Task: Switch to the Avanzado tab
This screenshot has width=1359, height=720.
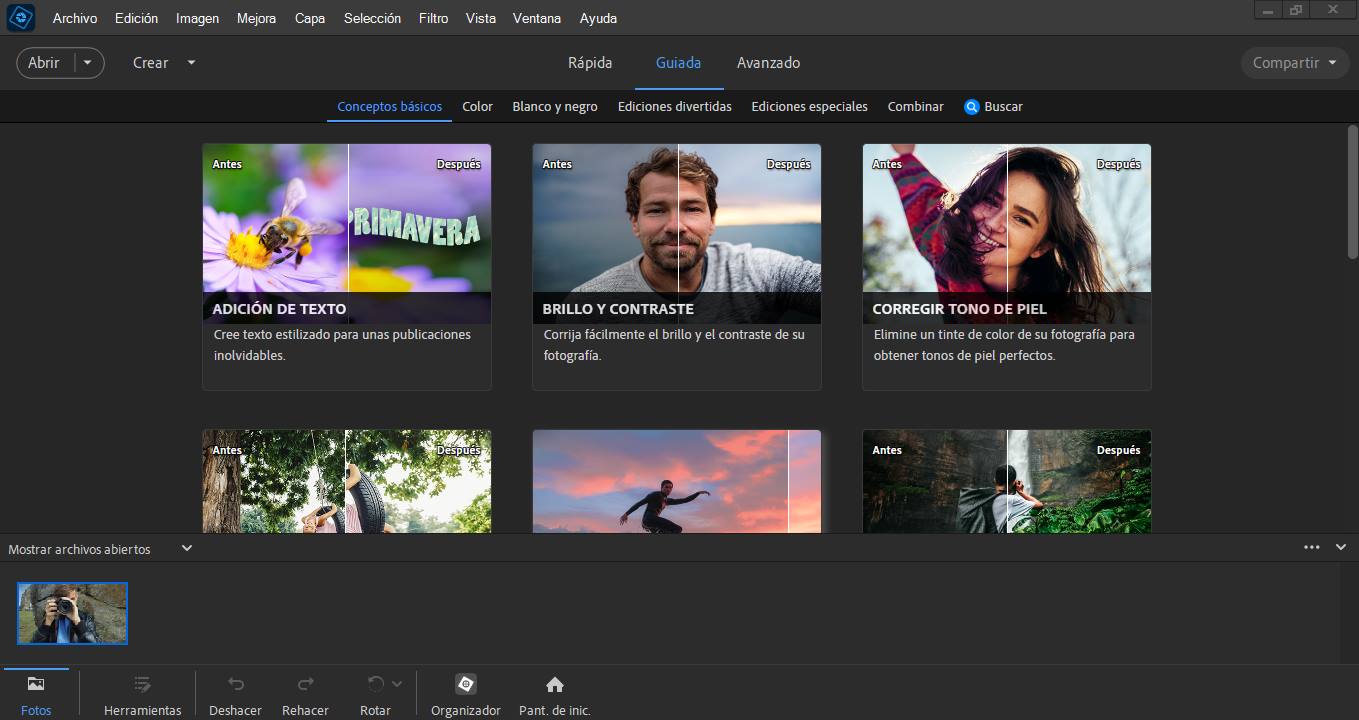Action: [768, 62]
